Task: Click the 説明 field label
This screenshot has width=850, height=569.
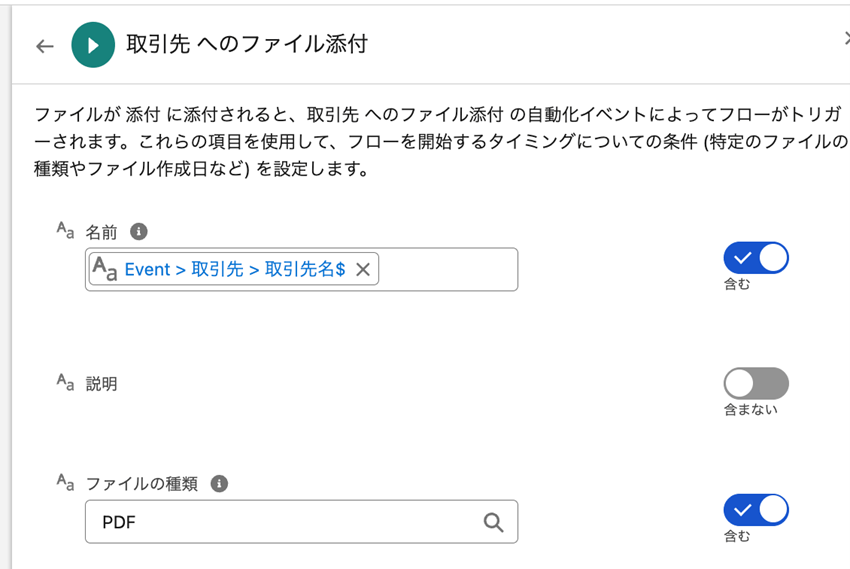Action: [x=102, y=384]
